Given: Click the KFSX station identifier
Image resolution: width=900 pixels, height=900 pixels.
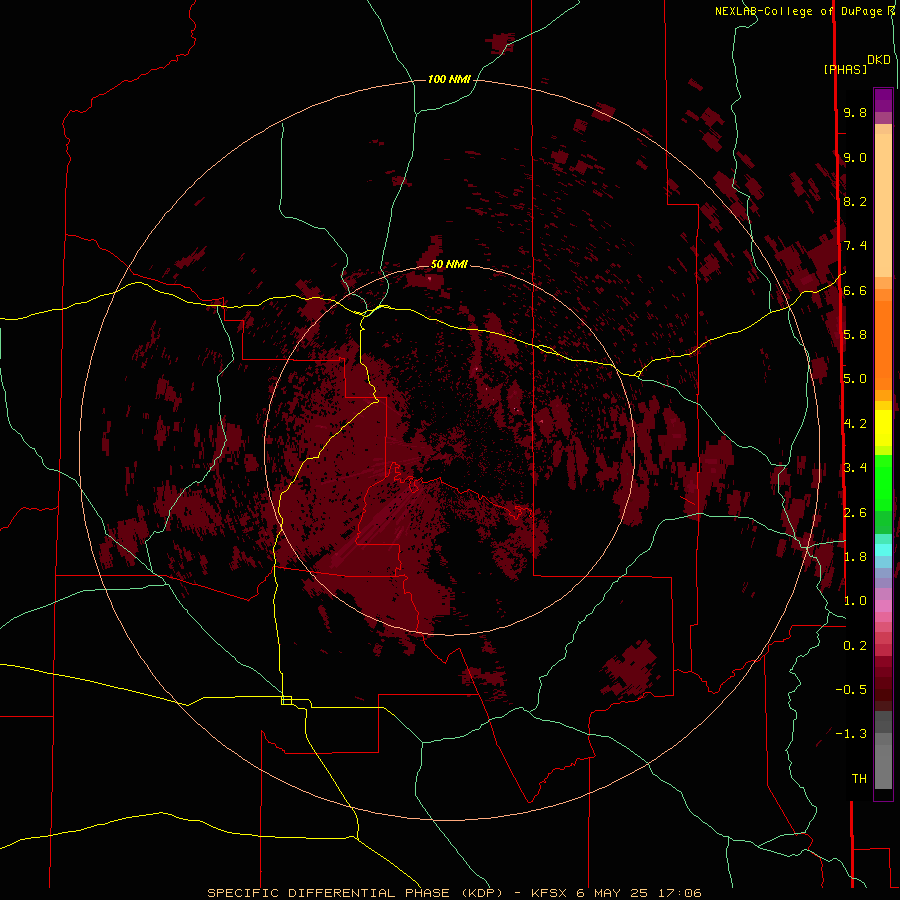Looking at the screenshot, I should point(549,893).
